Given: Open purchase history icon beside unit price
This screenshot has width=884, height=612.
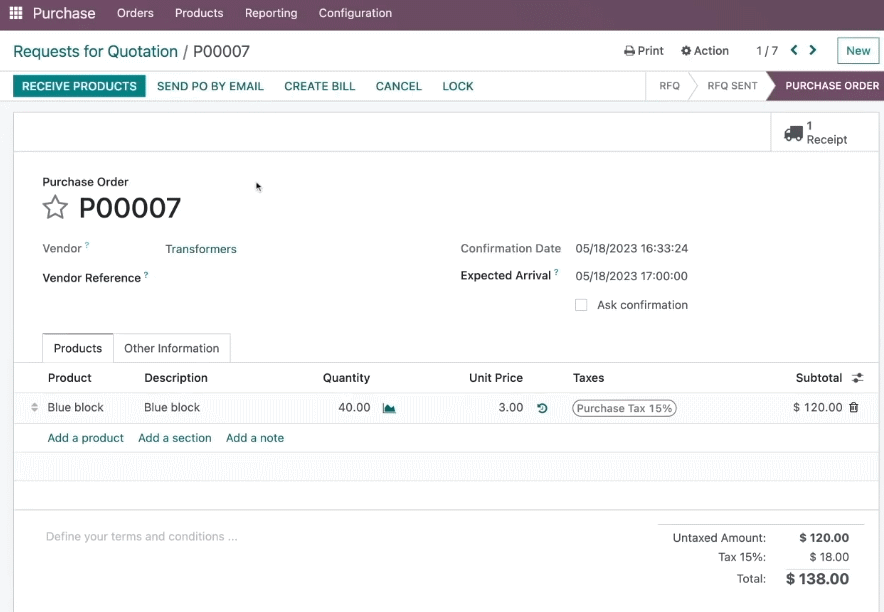Looking at the screenshot, I should (542, 408).
